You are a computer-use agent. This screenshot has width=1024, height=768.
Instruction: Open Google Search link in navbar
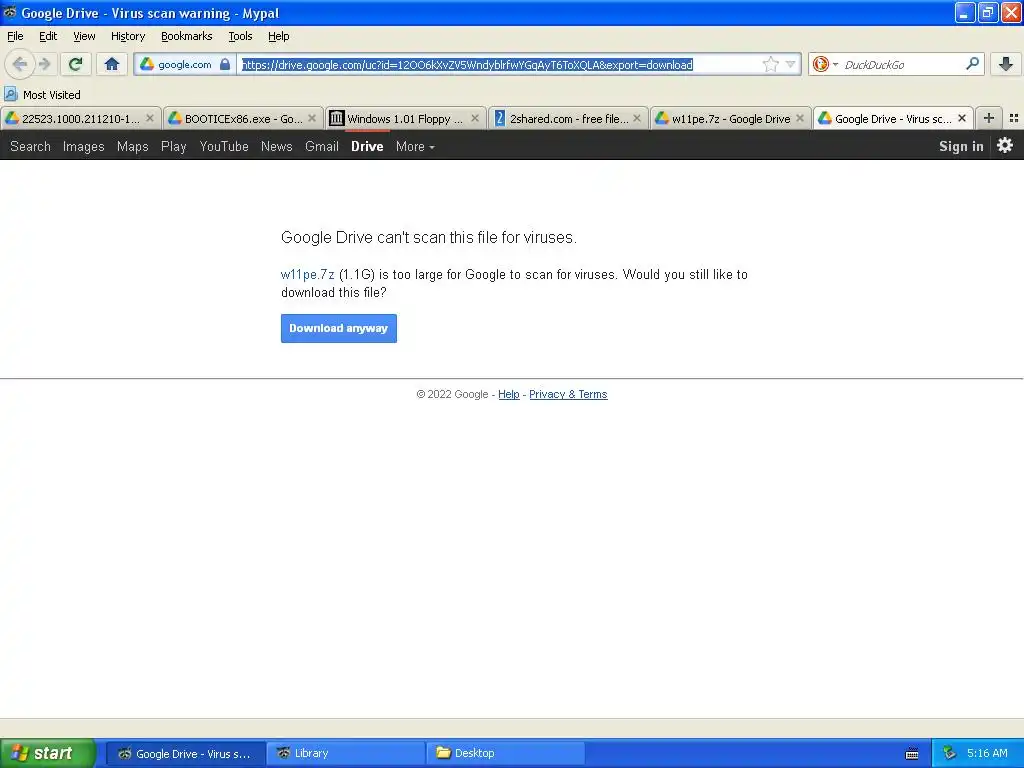pyautogui.click(x=30, y=146)
